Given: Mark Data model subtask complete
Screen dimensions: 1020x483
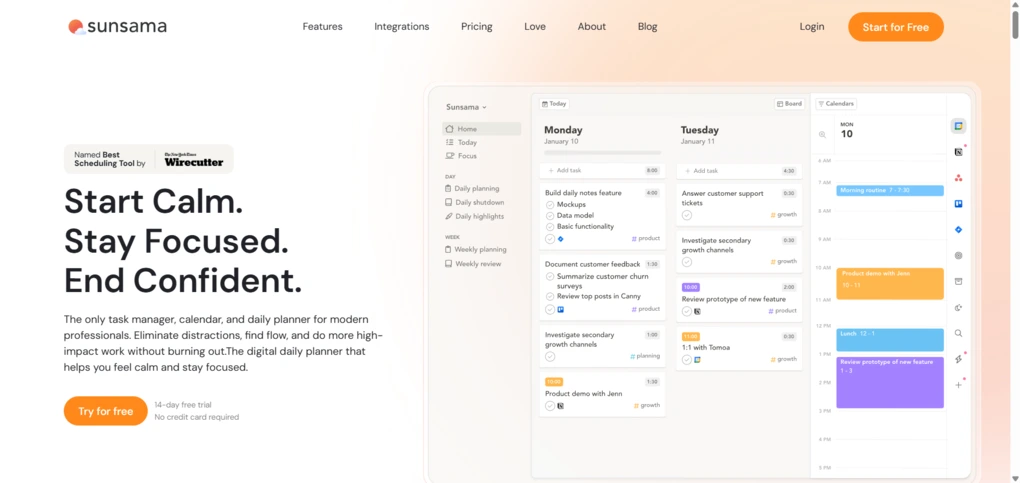Looking at the screenshot, I should click(550, 215).
